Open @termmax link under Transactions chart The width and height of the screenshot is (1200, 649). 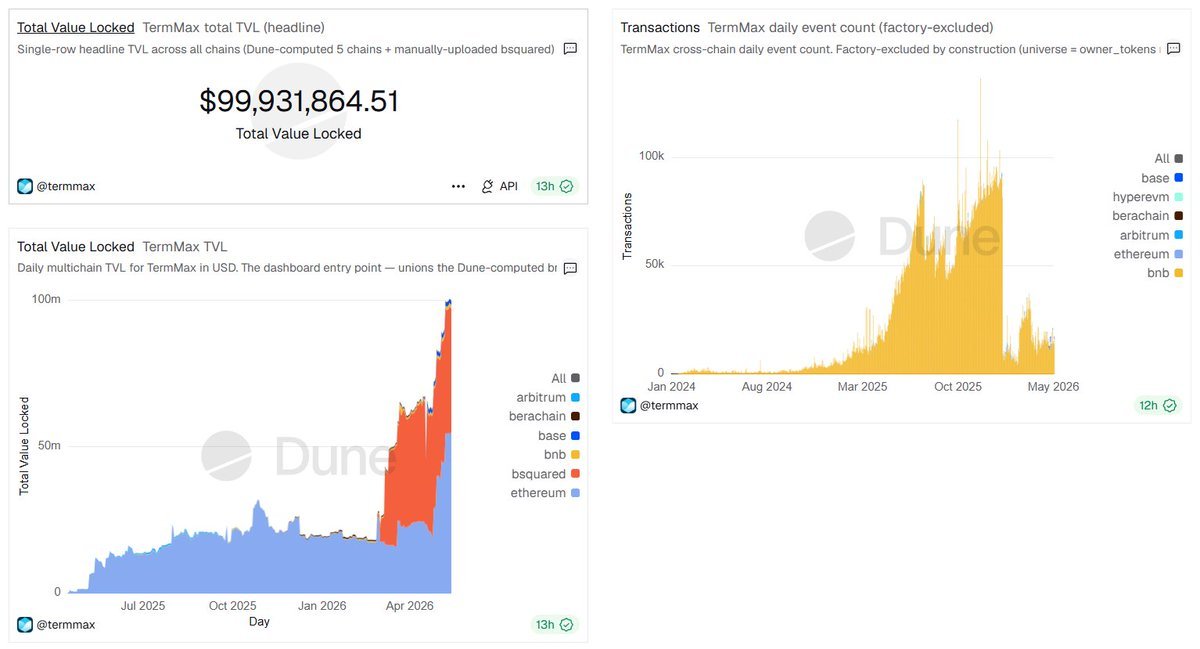pos(669,406)
